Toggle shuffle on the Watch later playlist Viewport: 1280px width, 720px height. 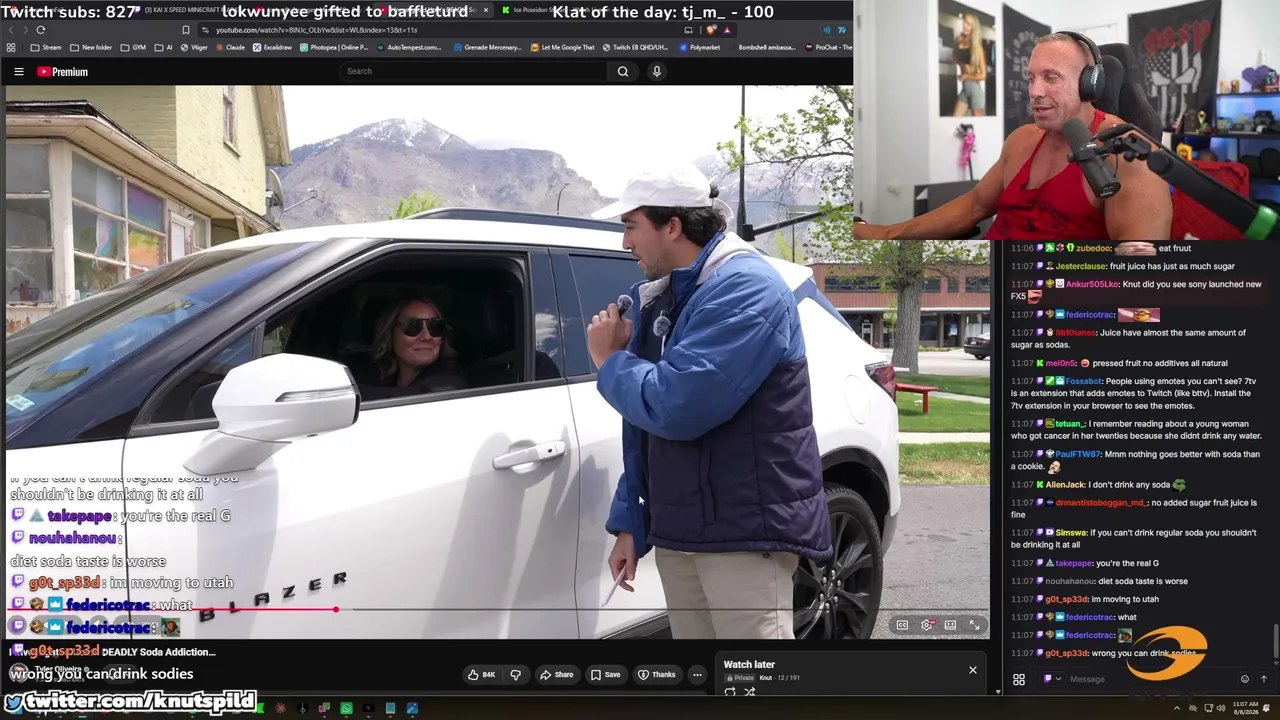[x=749, y=692]
